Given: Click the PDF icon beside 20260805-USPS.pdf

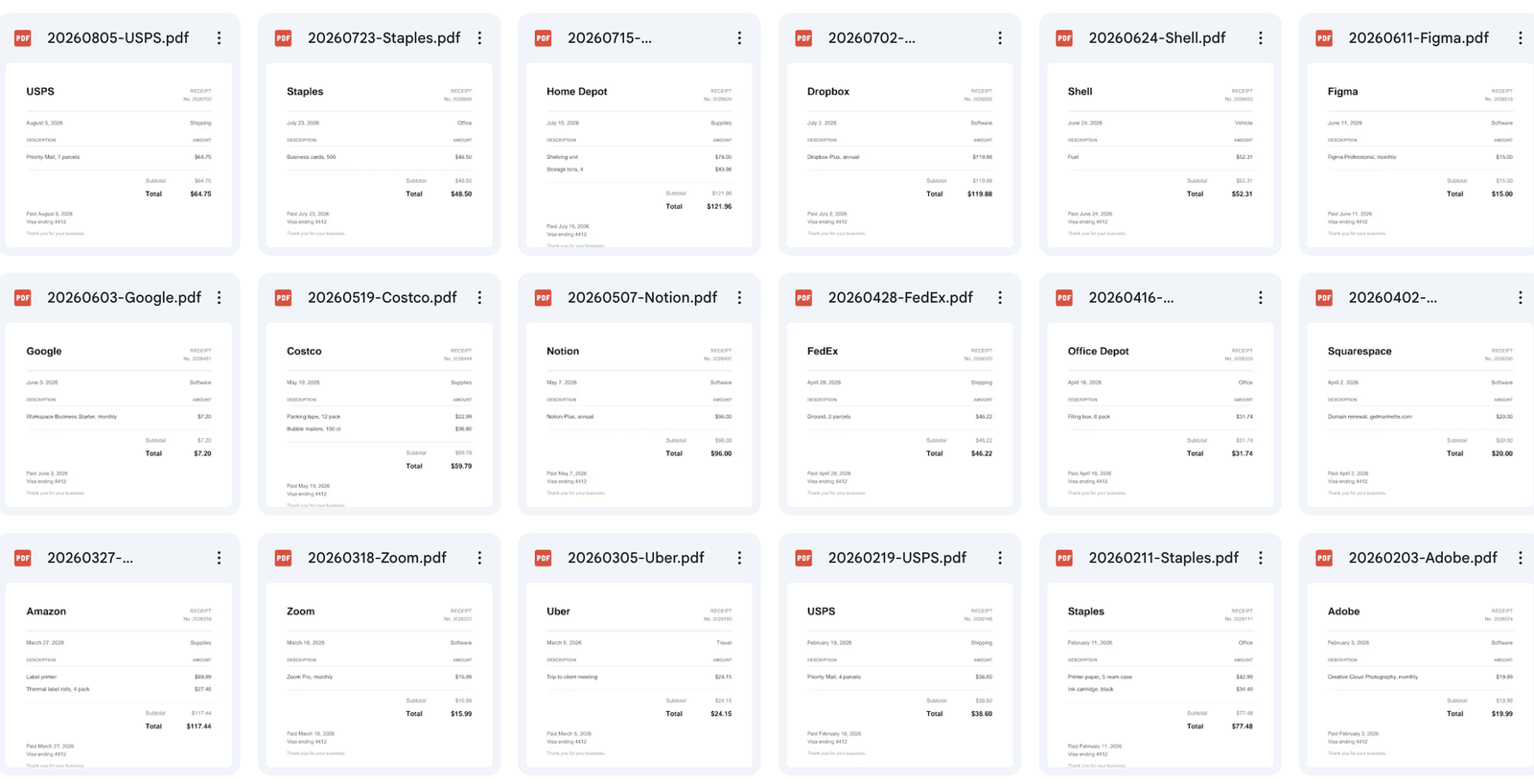Looking at the screenshot, I should point(23,38).
